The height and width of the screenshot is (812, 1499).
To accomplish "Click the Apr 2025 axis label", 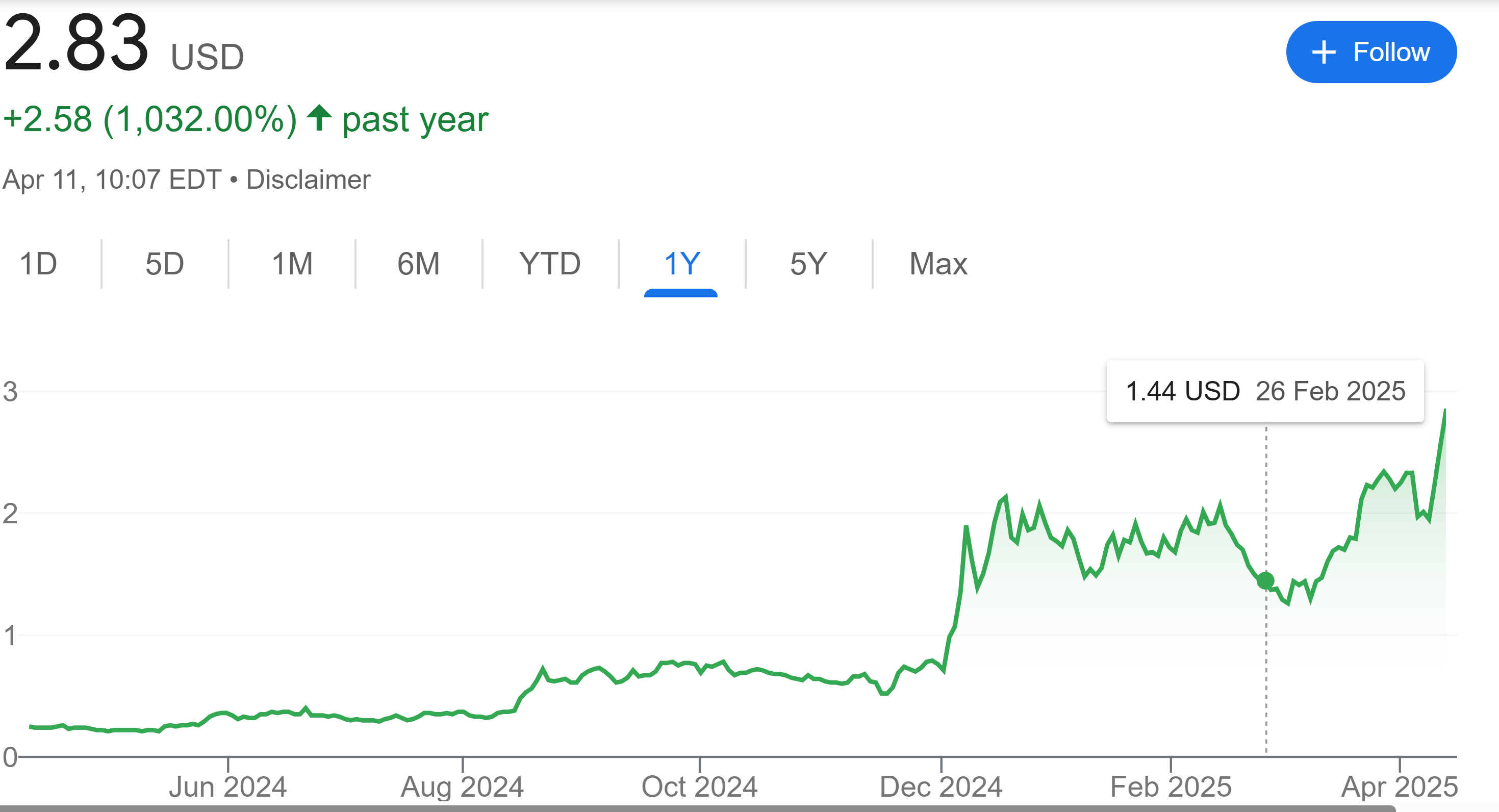I will [x=1400, y=787].
